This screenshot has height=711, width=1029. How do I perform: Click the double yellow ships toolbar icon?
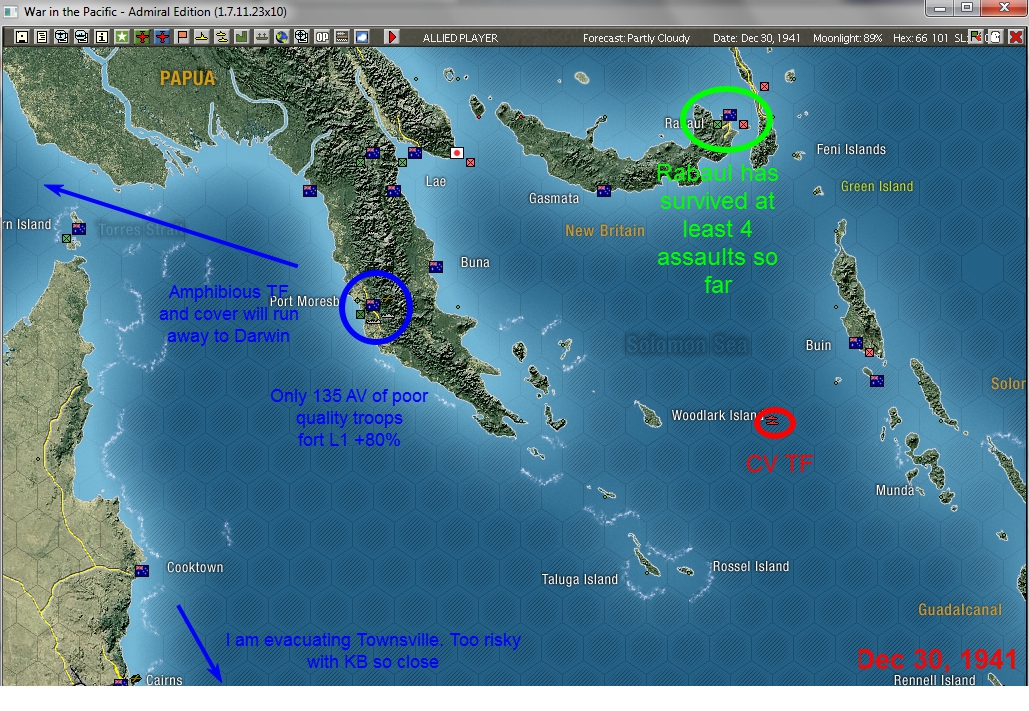(x=222, y=37)
